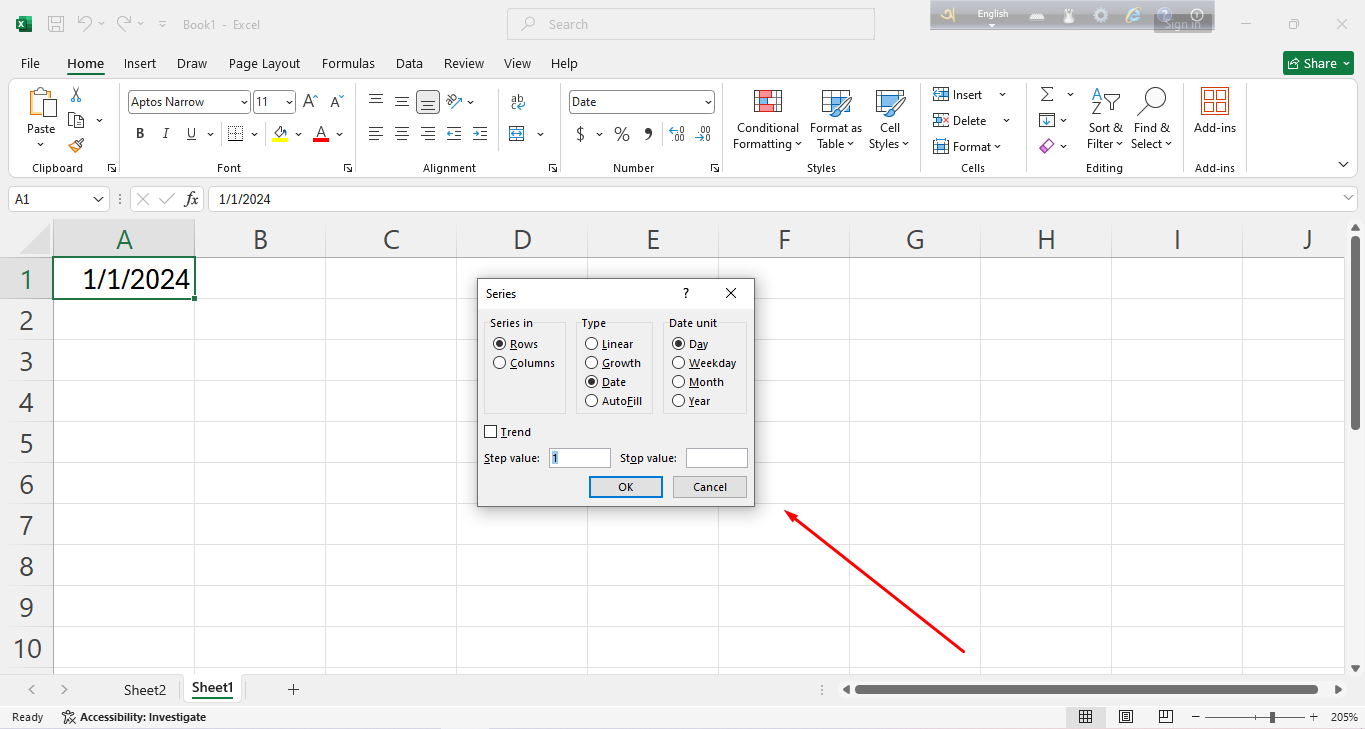Select Month as the date unit
Screen dimensions: 1365x729
[679, 382]
